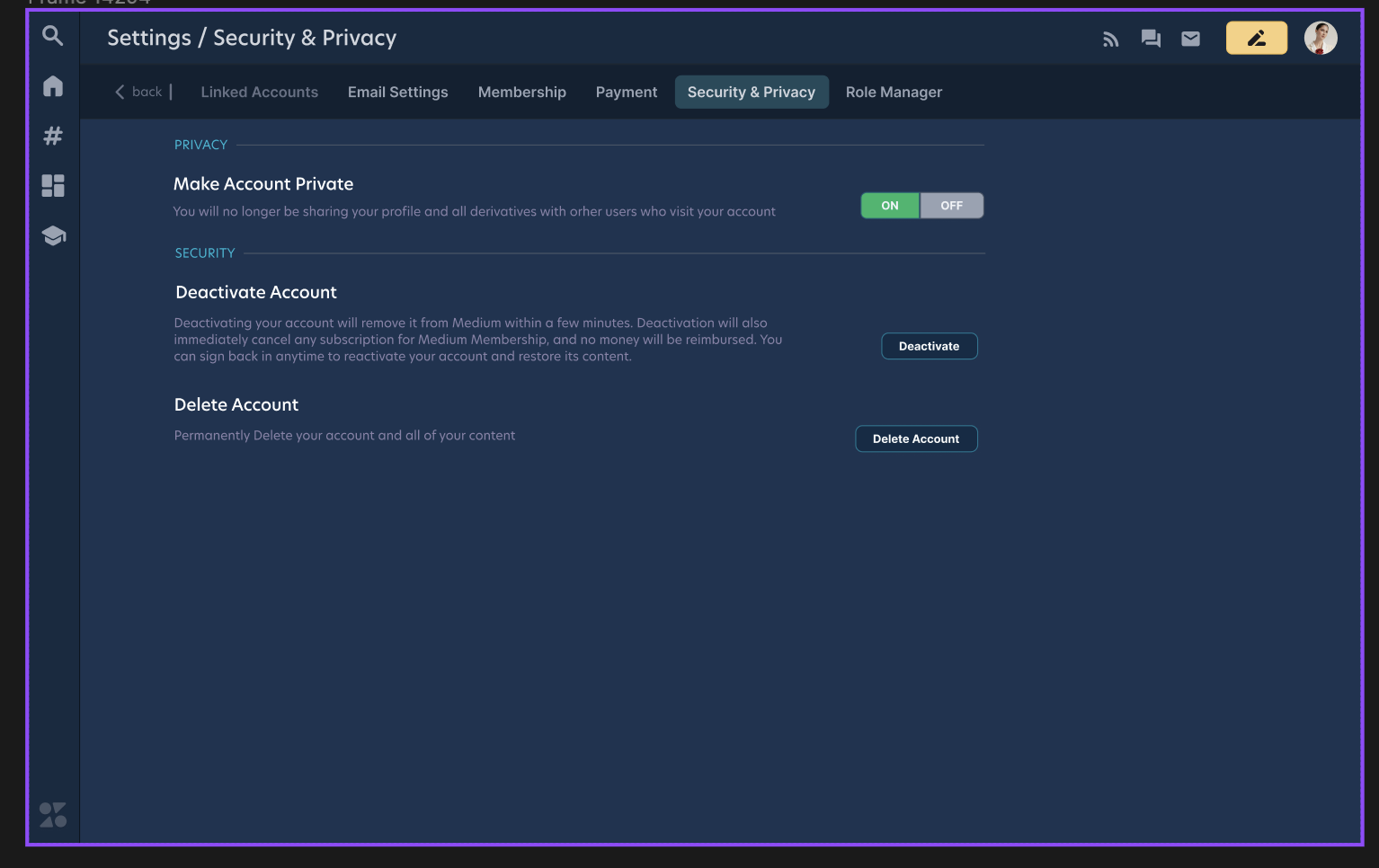Start writing with the yellow pen button
This screenshot has height=868, width=1379.
point(1256,38)
